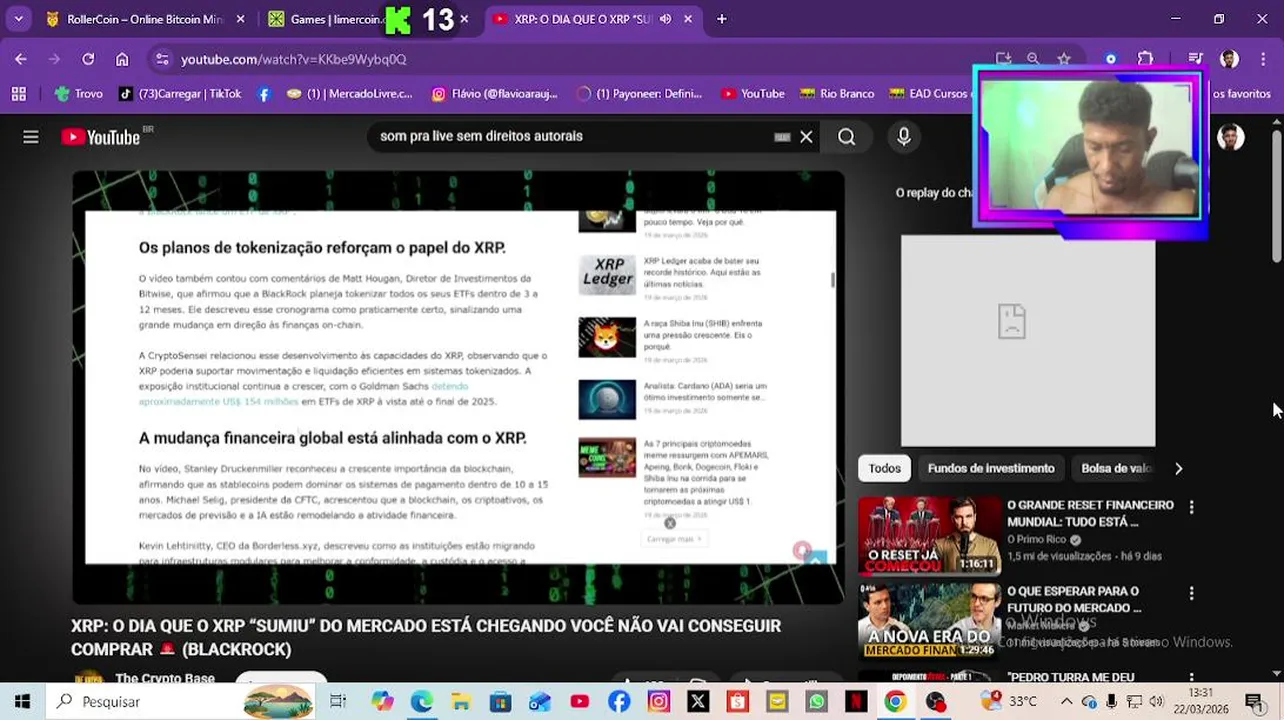The height and width of the screenshot is (720, 1284).
Task: Bookmark this page with the star icon
Action: [1064, 59]
